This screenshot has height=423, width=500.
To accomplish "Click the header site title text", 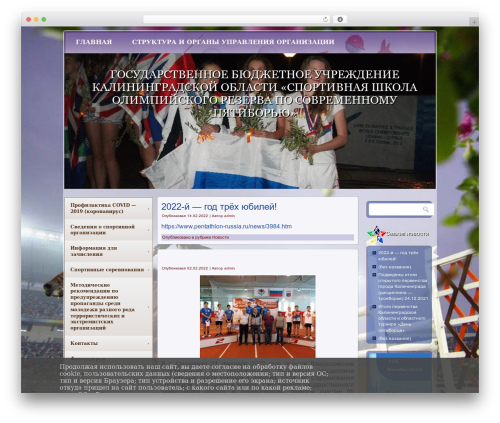I will [x=254, y=93].
